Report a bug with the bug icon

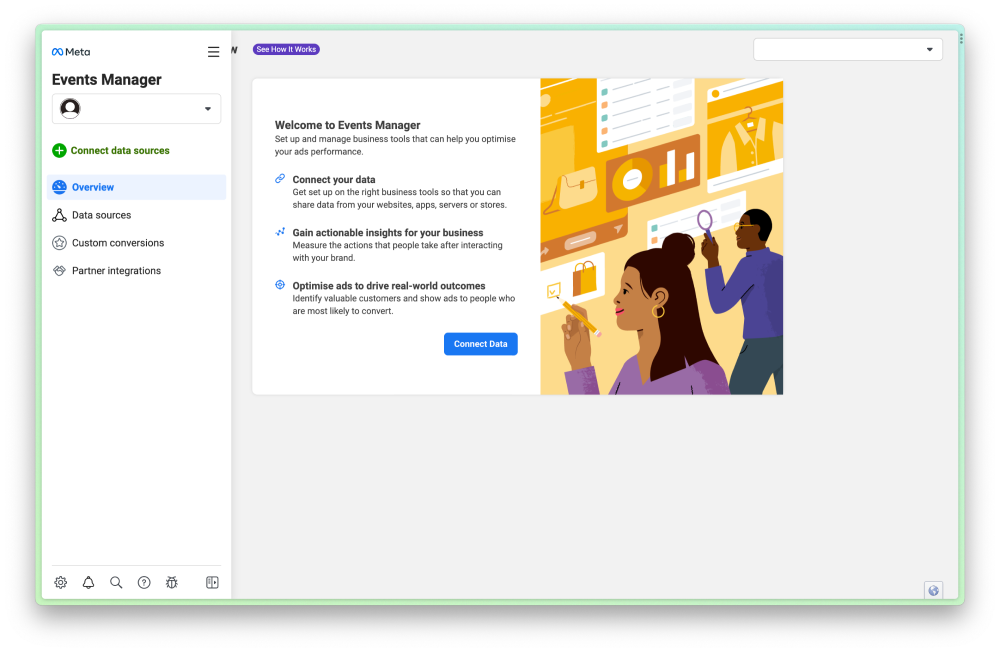172,582
